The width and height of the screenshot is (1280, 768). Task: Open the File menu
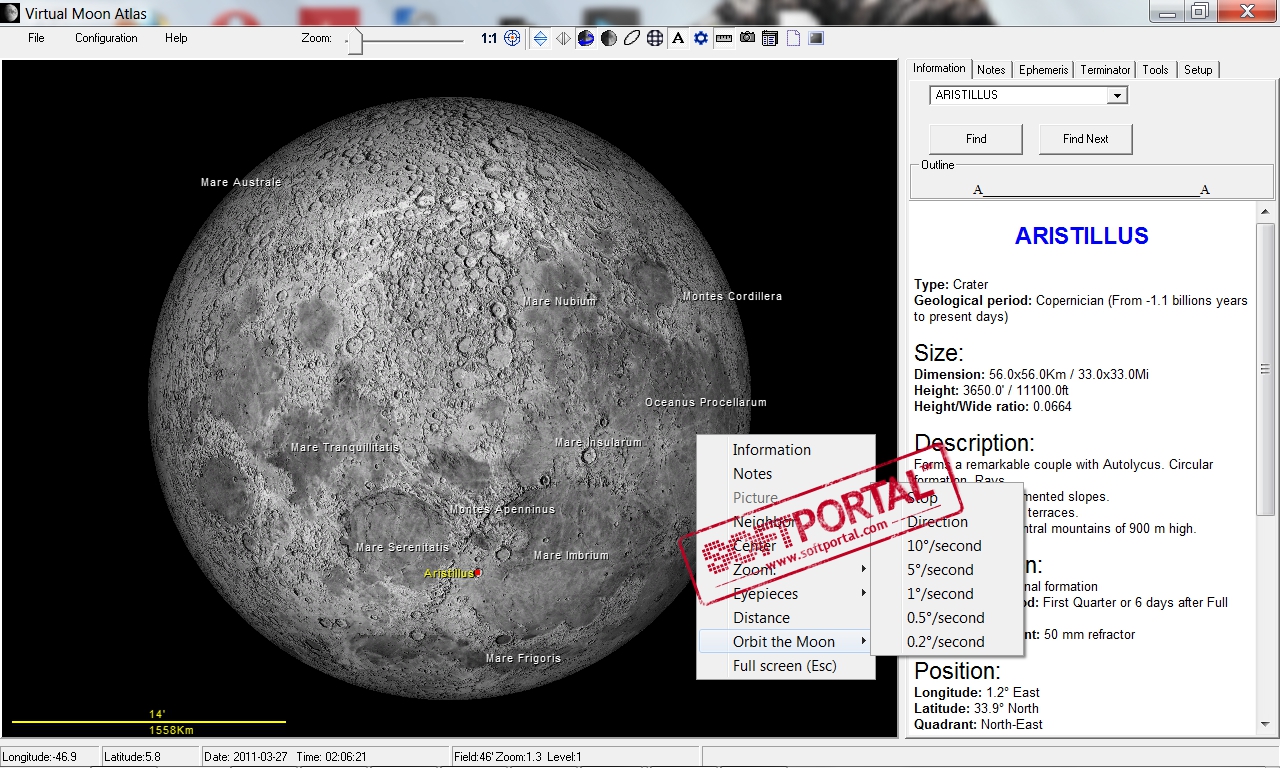point(37,38)
